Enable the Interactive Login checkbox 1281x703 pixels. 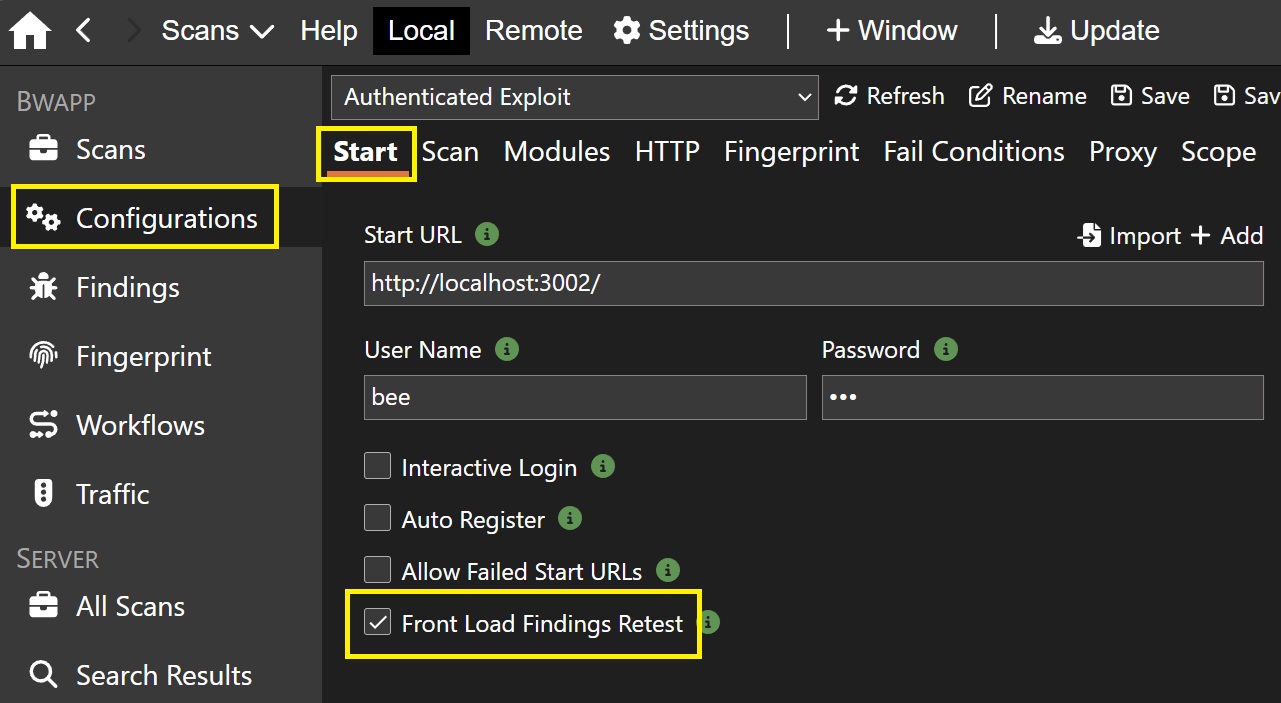pos(377,466)
